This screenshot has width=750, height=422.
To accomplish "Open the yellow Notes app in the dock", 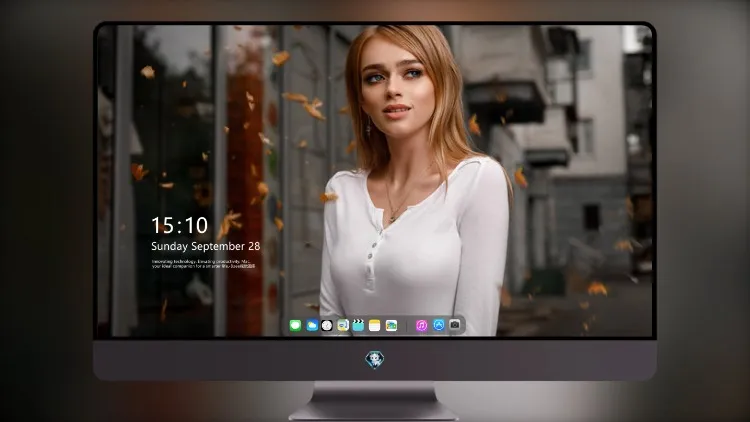I will 375,325.
